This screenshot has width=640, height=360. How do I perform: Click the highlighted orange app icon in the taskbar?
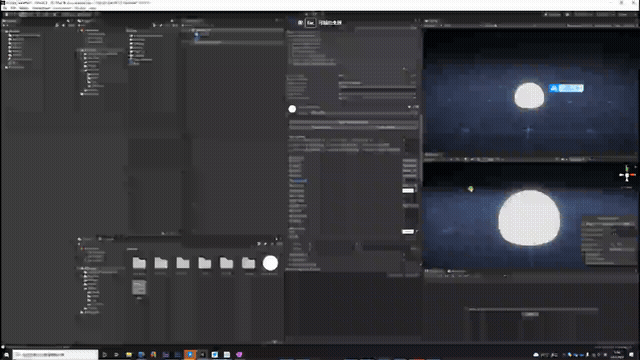click(190, 354)
